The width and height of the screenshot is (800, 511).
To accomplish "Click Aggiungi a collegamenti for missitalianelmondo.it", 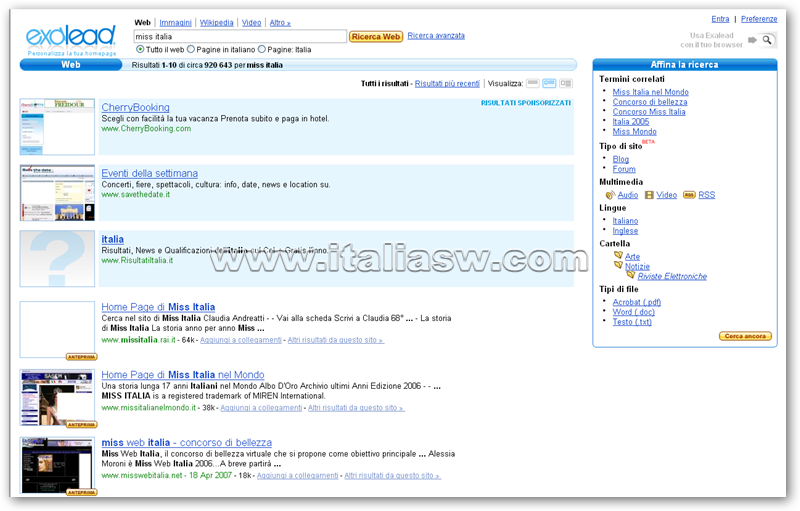I will click(261, 408).
